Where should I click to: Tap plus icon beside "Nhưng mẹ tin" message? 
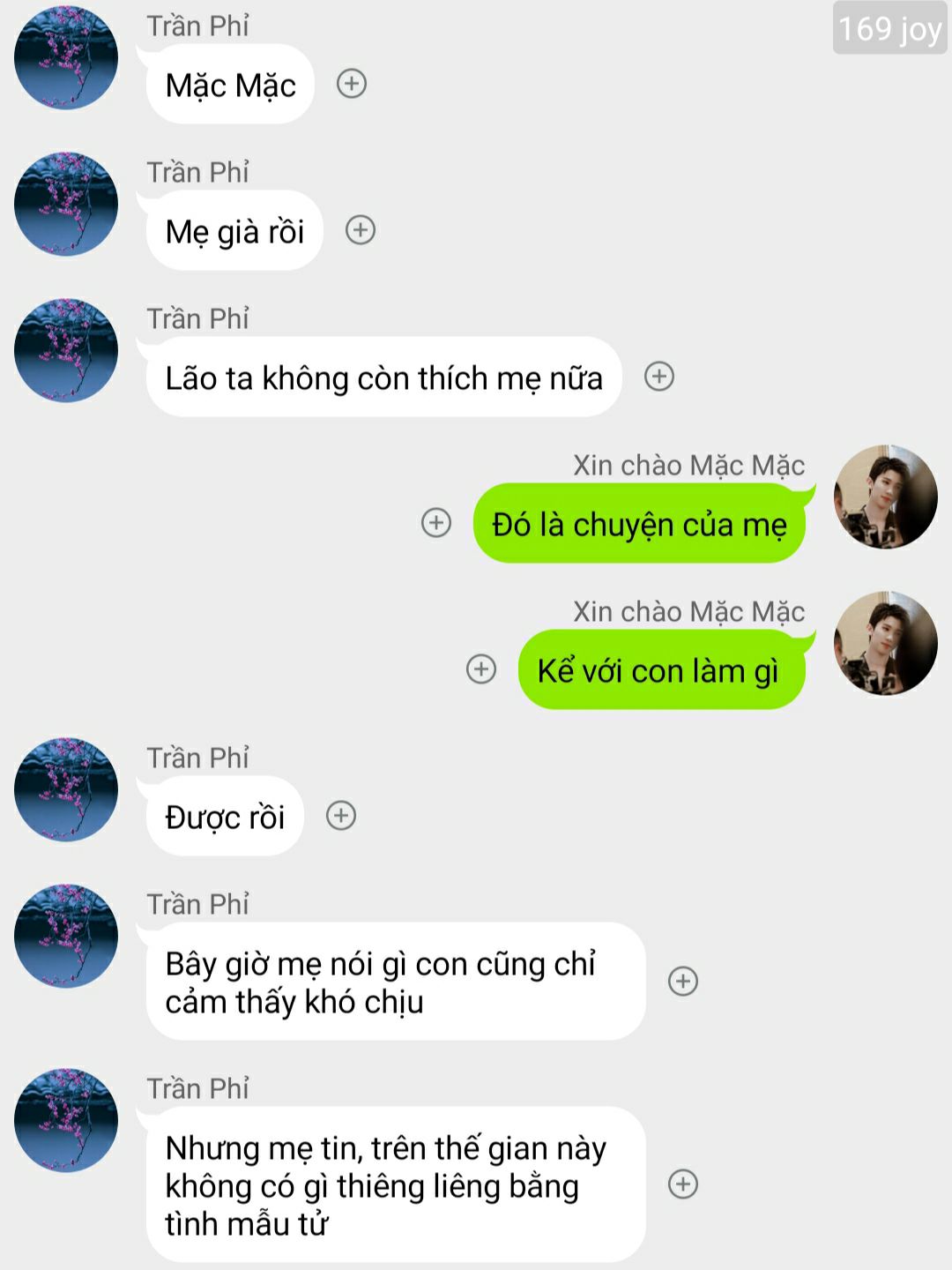(683, 1184)
